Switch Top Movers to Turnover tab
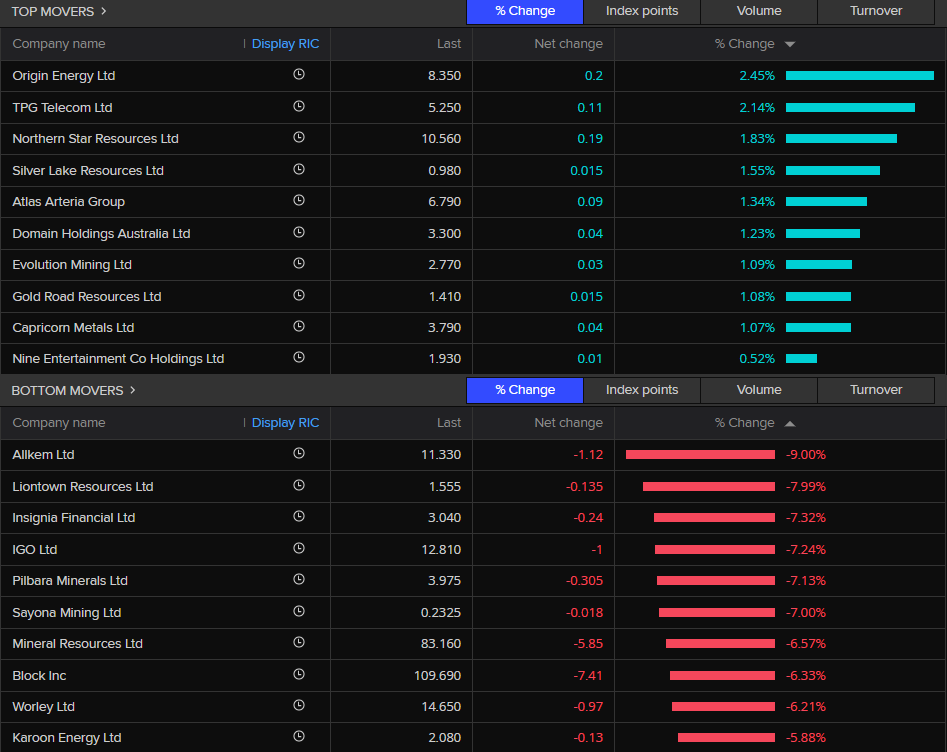This screenshot has height=752, width=947. coord(876,11)
